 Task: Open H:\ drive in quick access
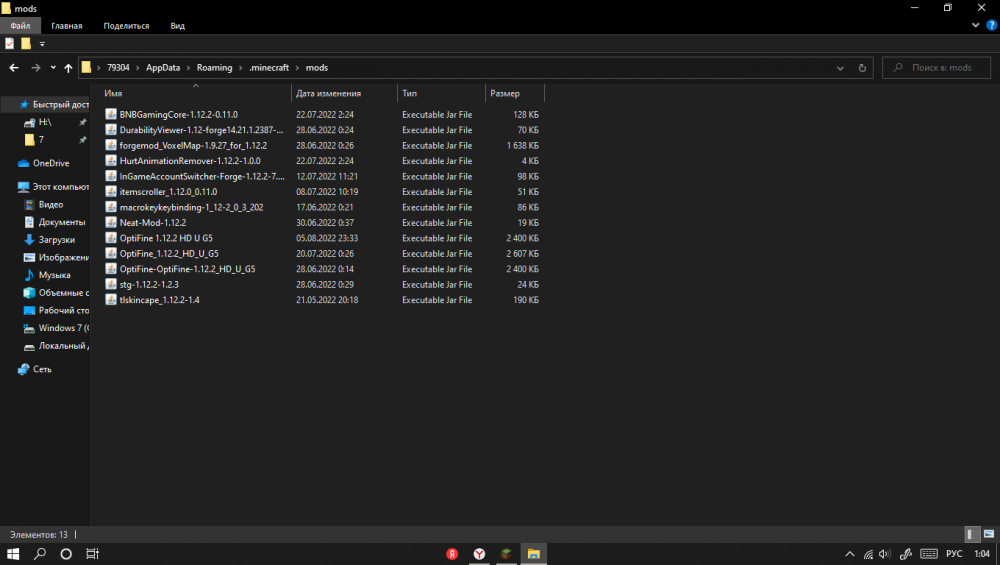[45, 122]
